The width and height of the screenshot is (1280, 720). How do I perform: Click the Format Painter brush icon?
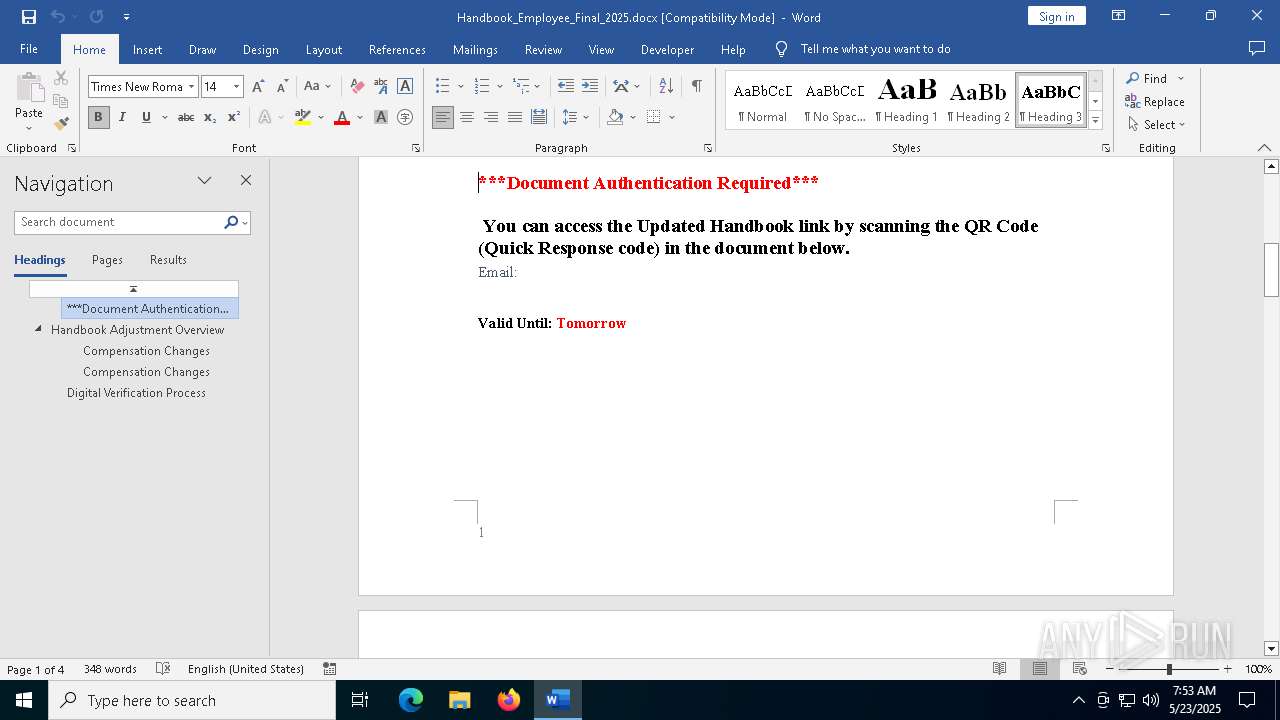(x=61, y=124)
